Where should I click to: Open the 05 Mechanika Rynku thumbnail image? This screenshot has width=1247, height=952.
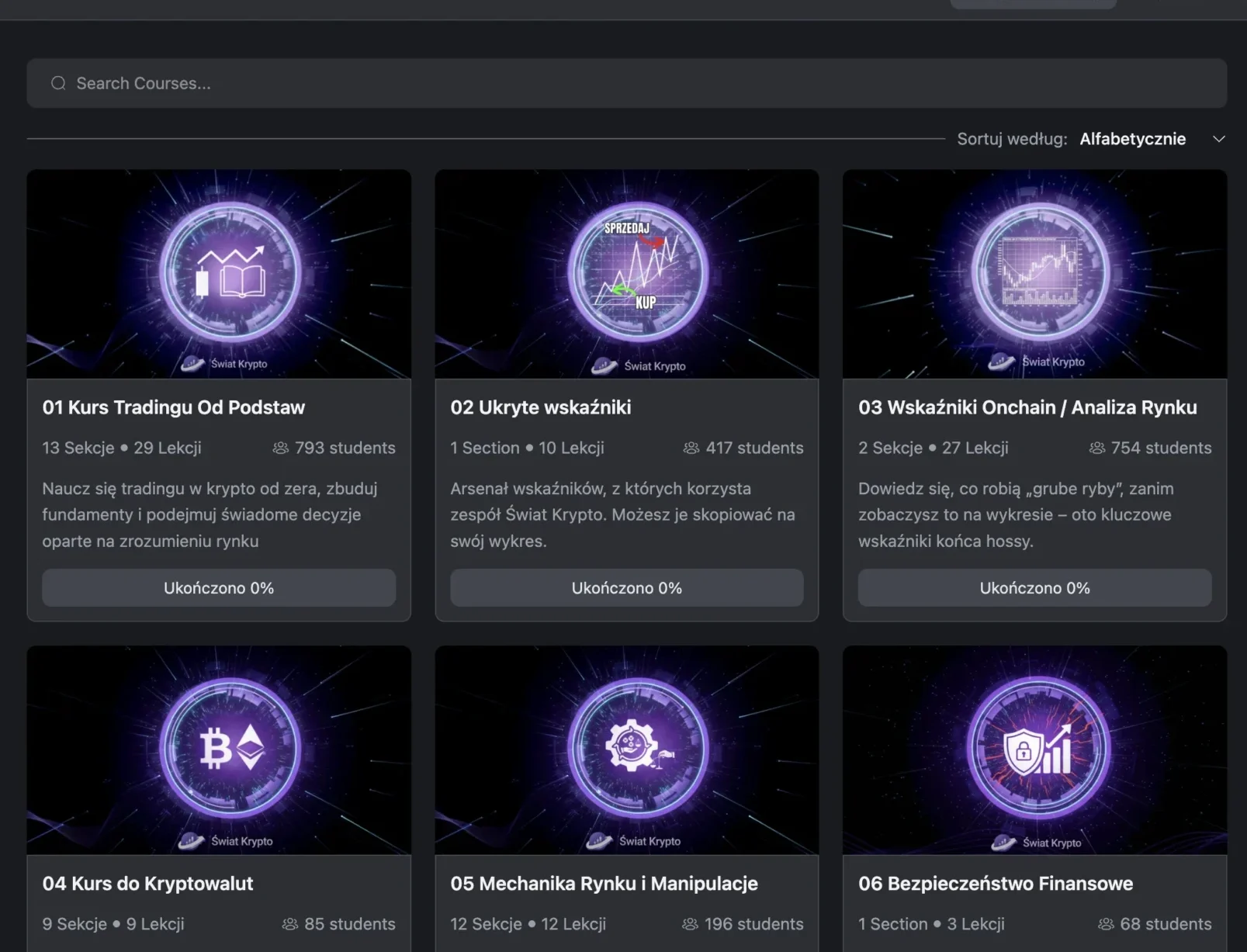[626, 750]
